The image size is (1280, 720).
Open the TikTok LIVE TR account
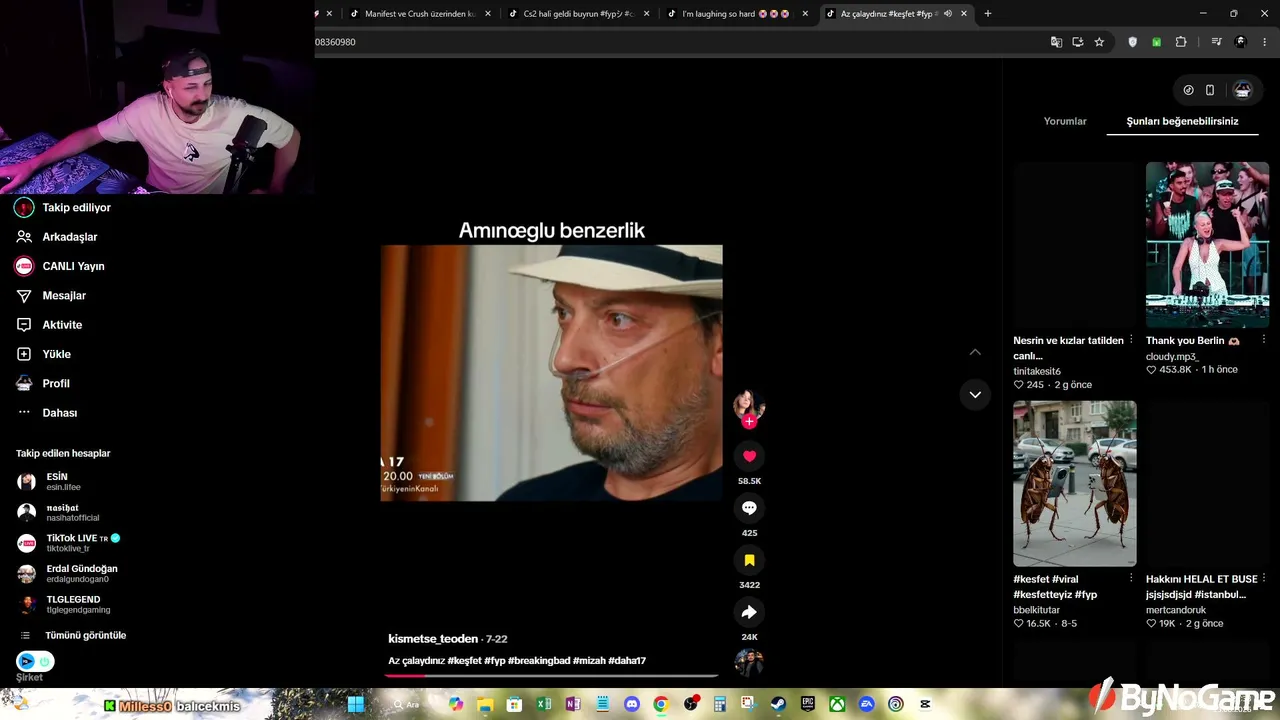click(69, 543)
